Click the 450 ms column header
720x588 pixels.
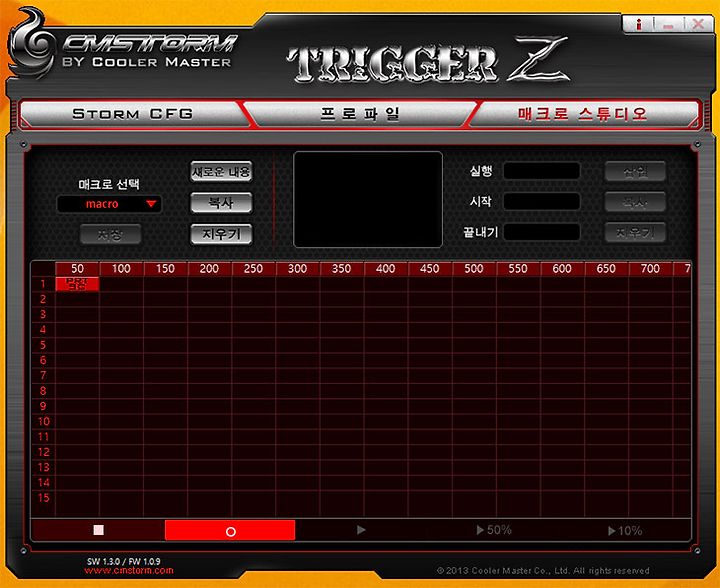click(430, 269)
